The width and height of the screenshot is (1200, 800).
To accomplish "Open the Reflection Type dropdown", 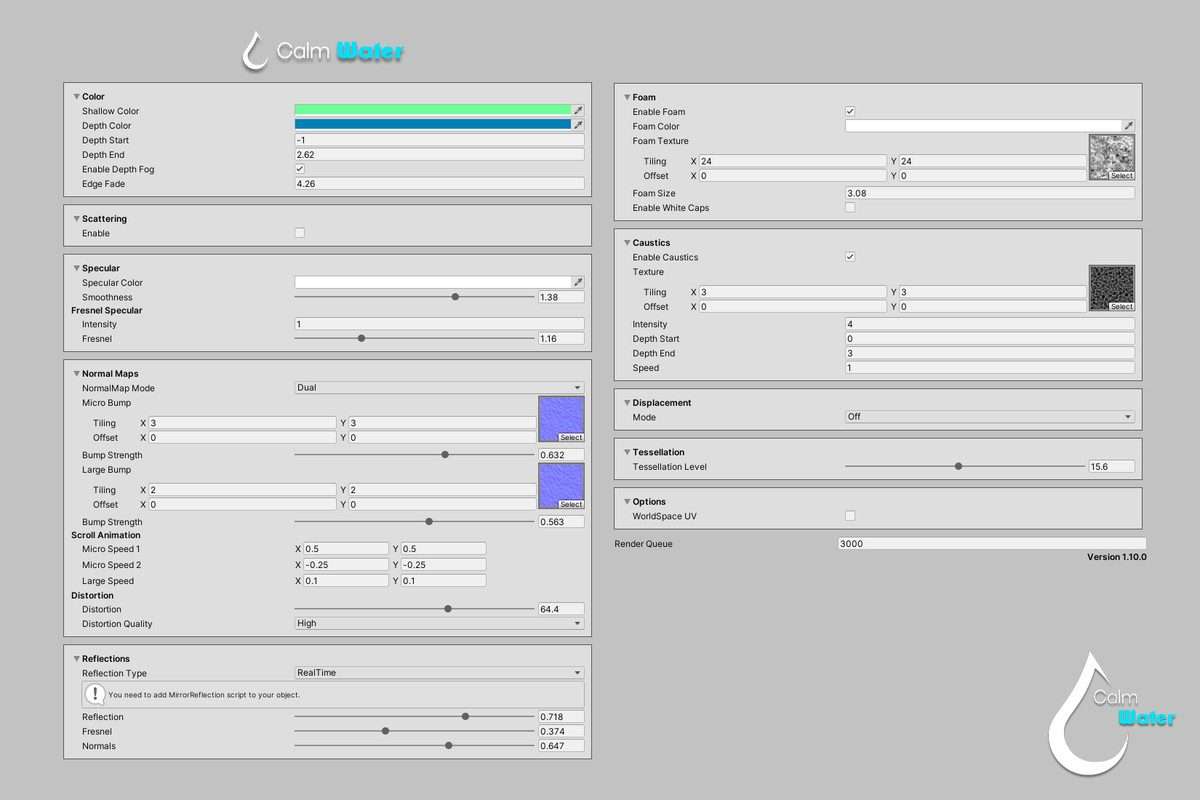I will [x=439, y=673].
